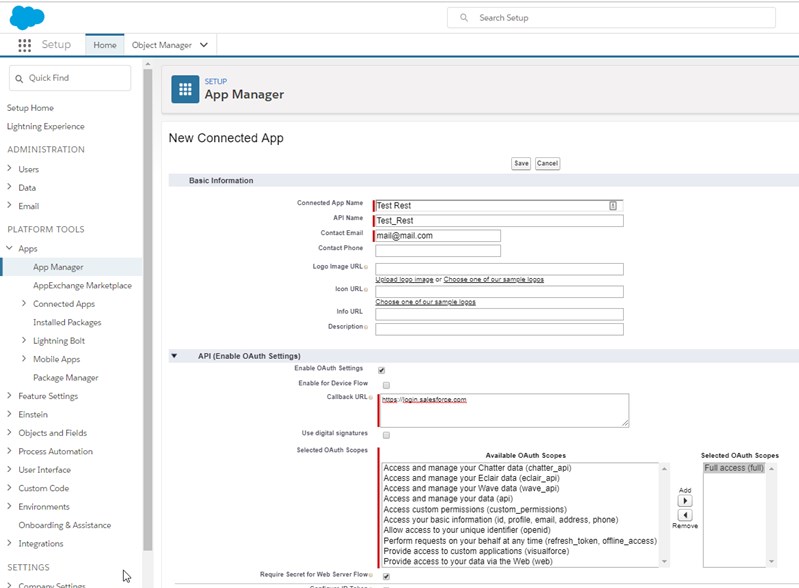Select 'Access and manage your data (api)' scope
This screenshot has height=588, width=799.
tap(448, 499)
